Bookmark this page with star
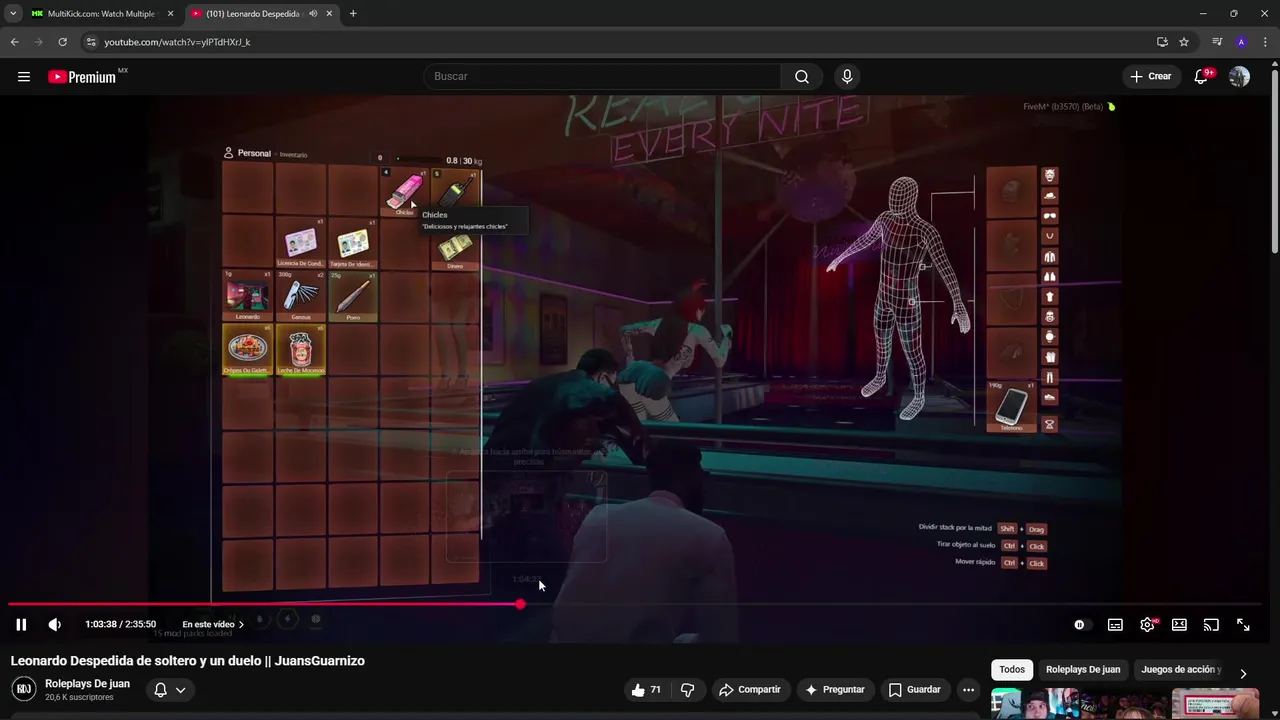The height and width of the screenshot is (720, 1280). click(1184, 42)
